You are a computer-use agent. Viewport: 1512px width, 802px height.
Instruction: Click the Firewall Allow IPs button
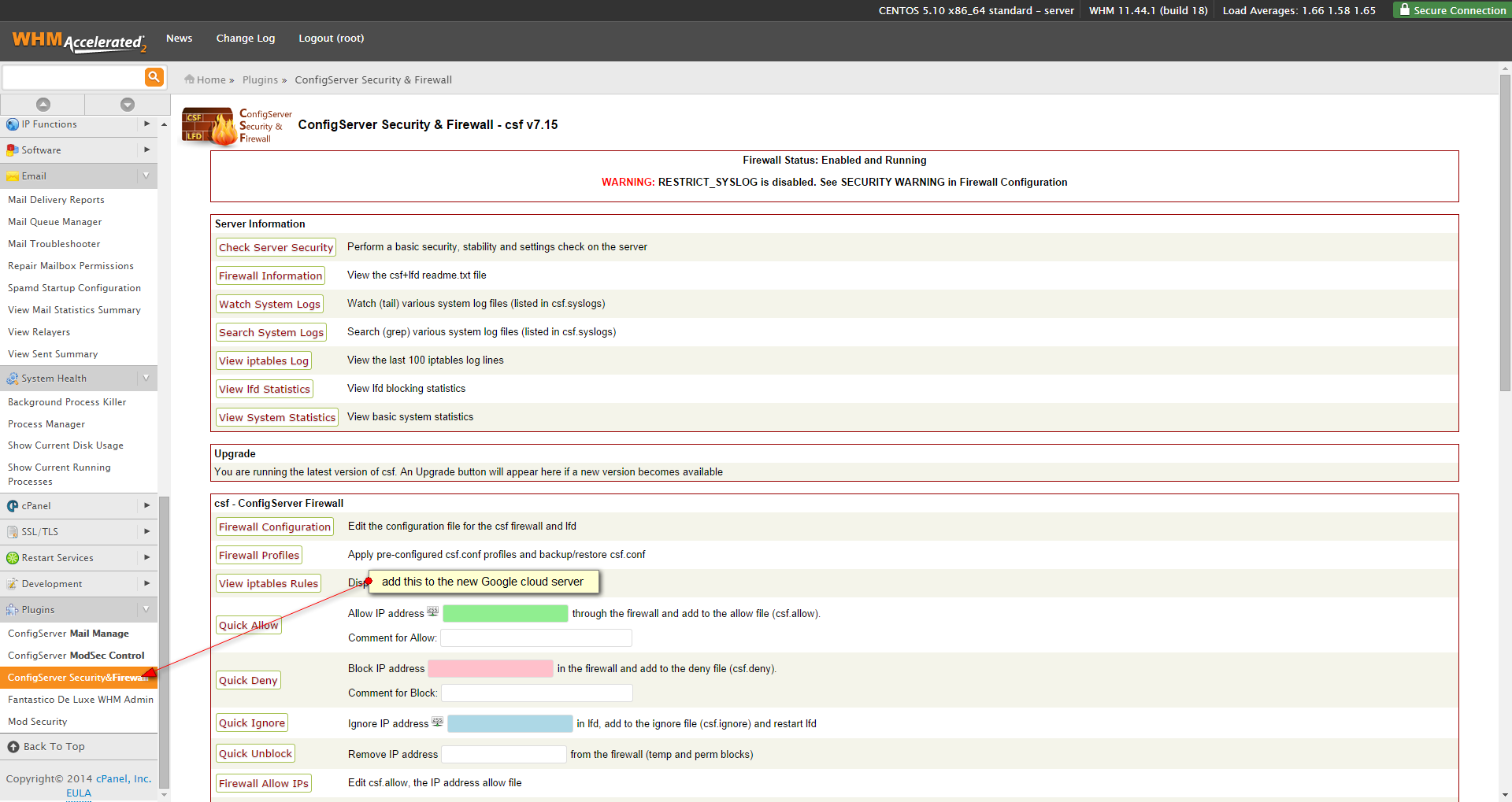click(x=264, y=783)
